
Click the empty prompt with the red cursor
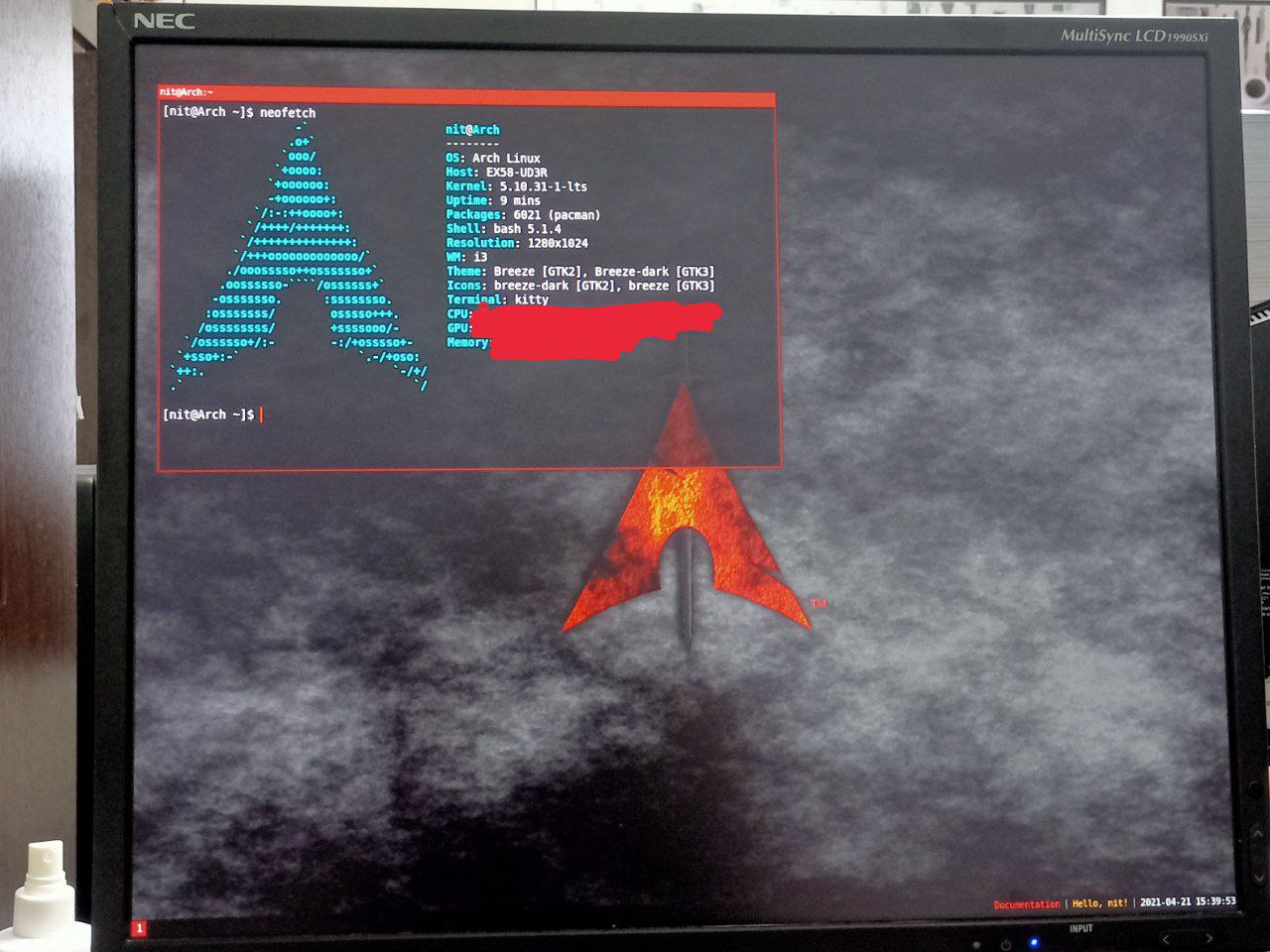[x=213, y=415]
